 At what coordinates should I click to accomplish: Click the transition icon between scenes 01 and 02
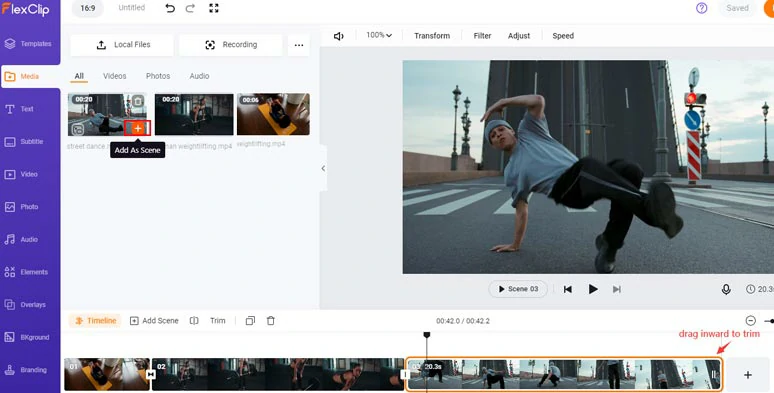click(151, 375)
